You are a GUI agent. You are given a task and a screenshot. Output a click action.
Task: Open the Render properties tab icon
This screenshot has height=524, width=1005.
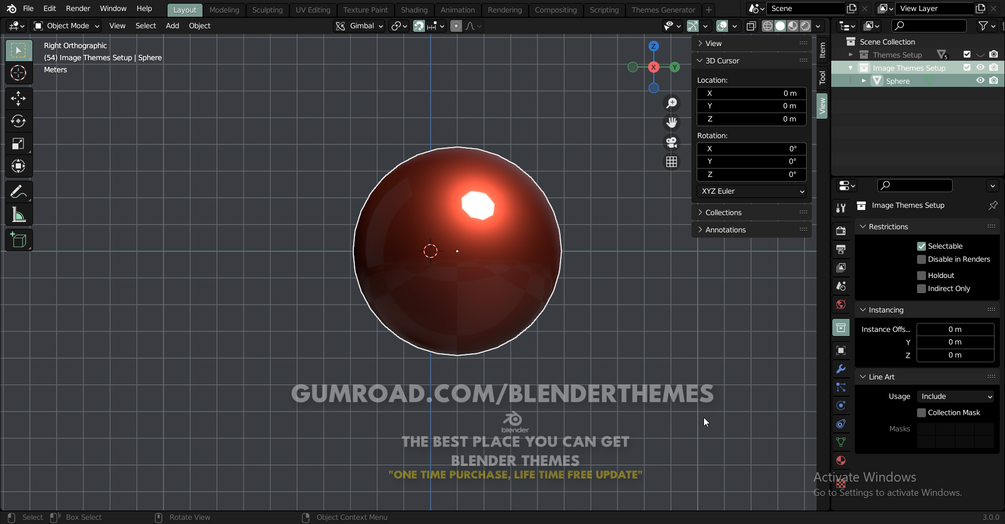841,231
